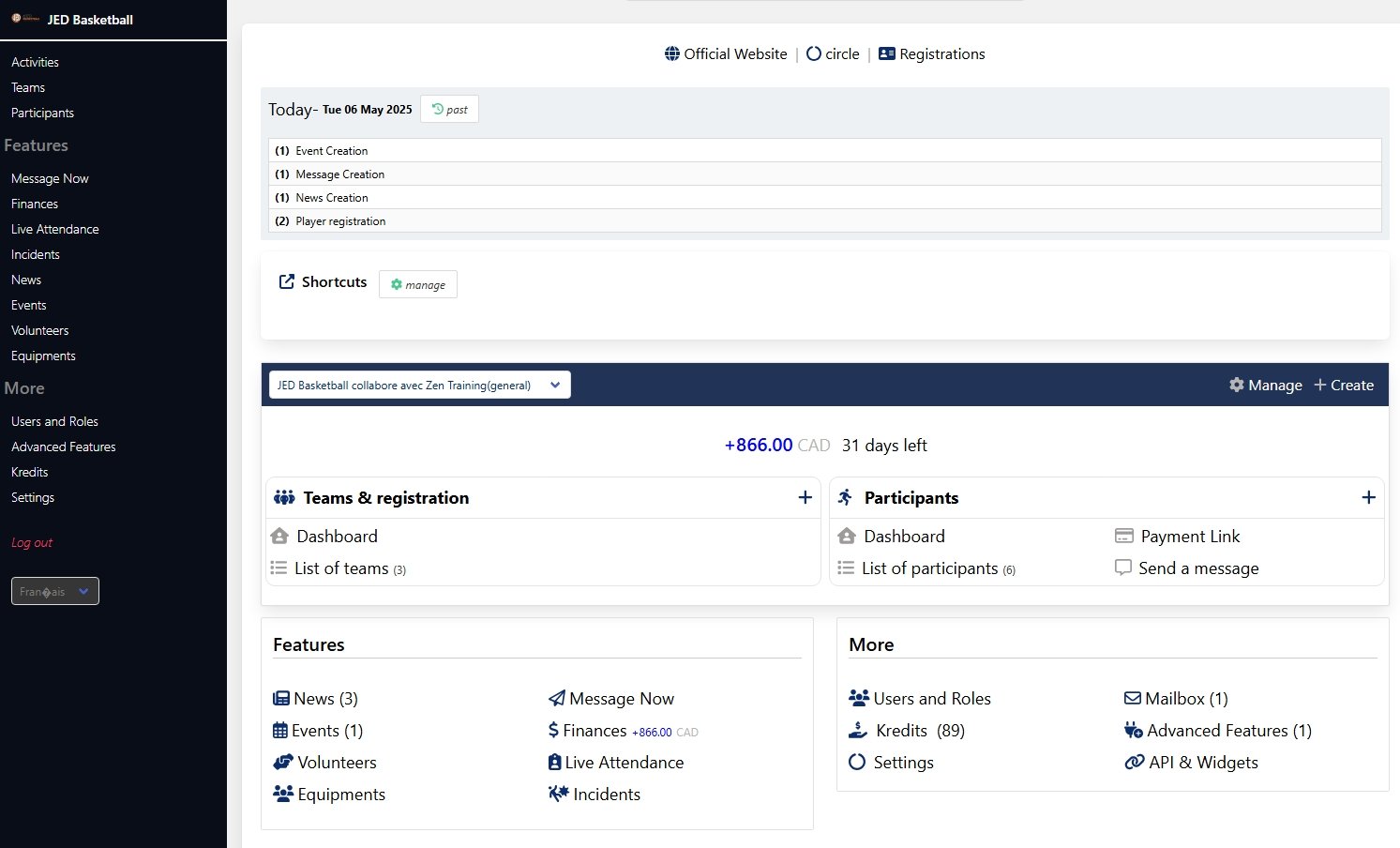This screenshot has width=1400, height=848.
Task: Open Finances in the sidebar
Action: (x=35, y=204)
